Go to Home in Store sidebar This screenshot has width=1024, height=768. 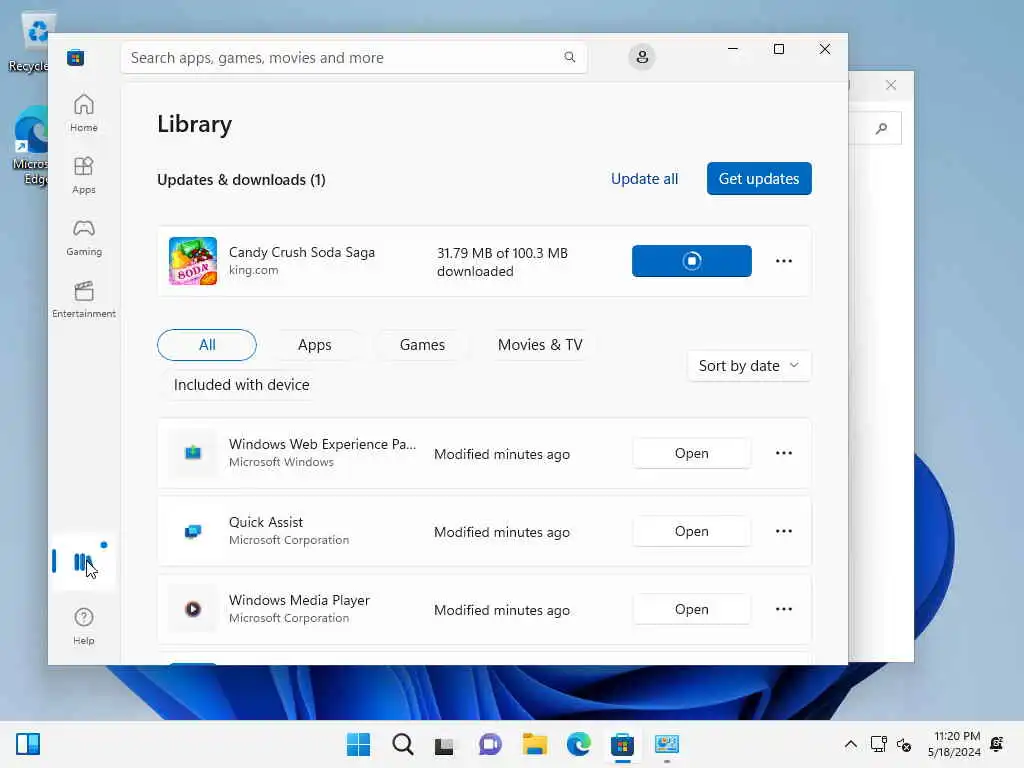84,113
